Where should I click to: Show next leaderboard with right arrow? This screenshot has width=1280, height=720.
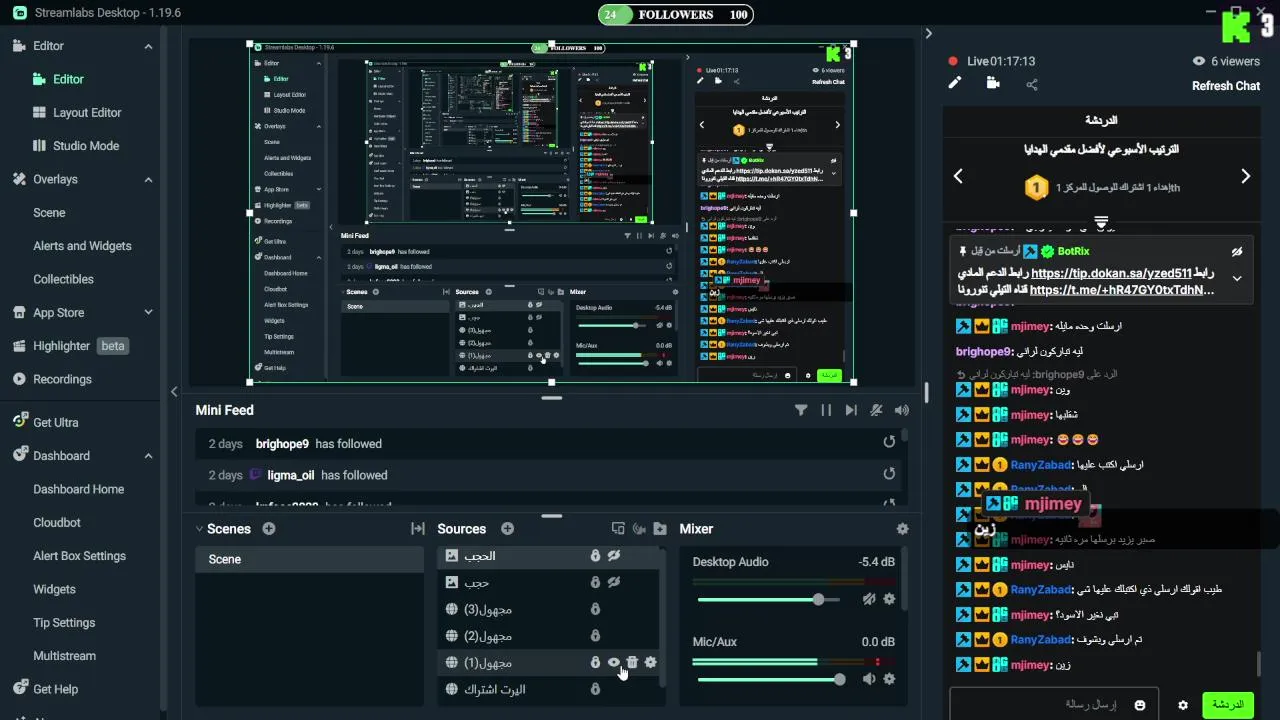tap(1245, 176)
